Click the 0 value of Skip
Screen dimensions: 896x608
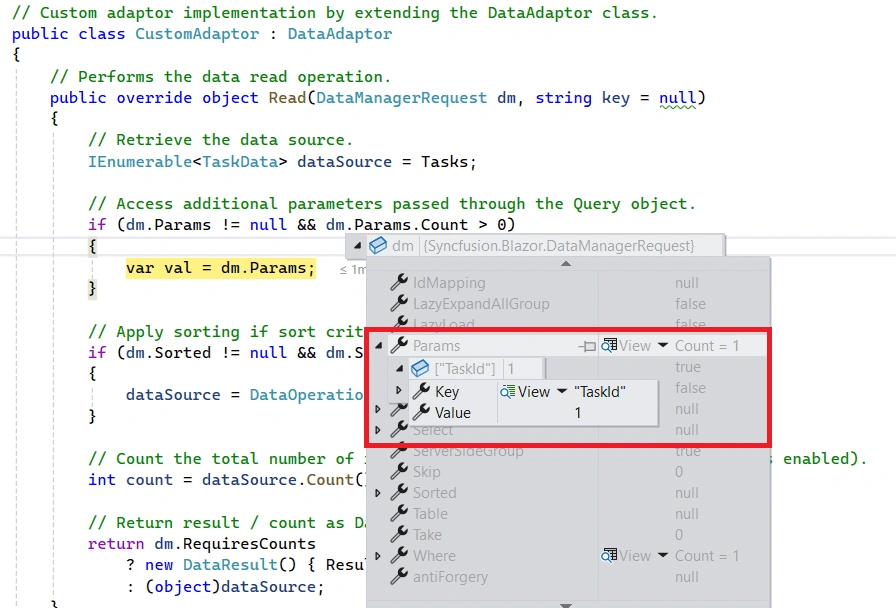click(678, 471)
